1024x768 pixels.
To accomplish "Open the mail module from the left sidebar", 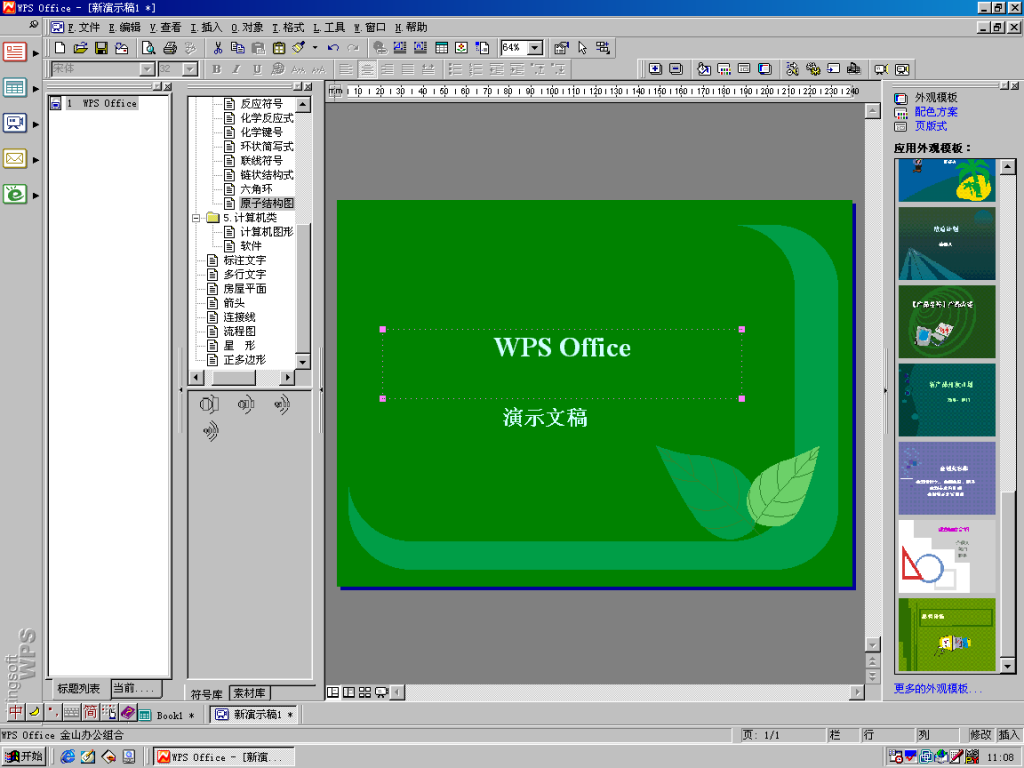I will [x=14, y=159].
